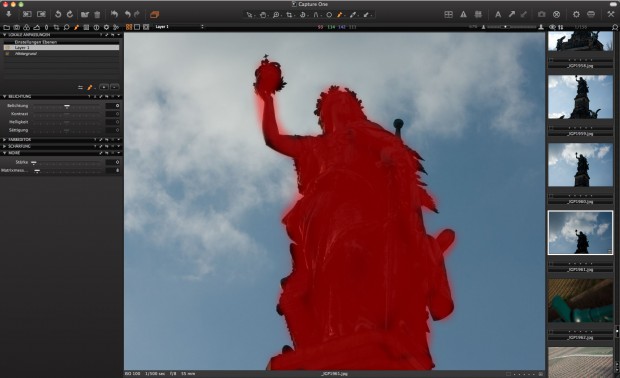Open the Exposure tool tab
Viewport: 620px width, 378px height.
[x=36, y=27]
